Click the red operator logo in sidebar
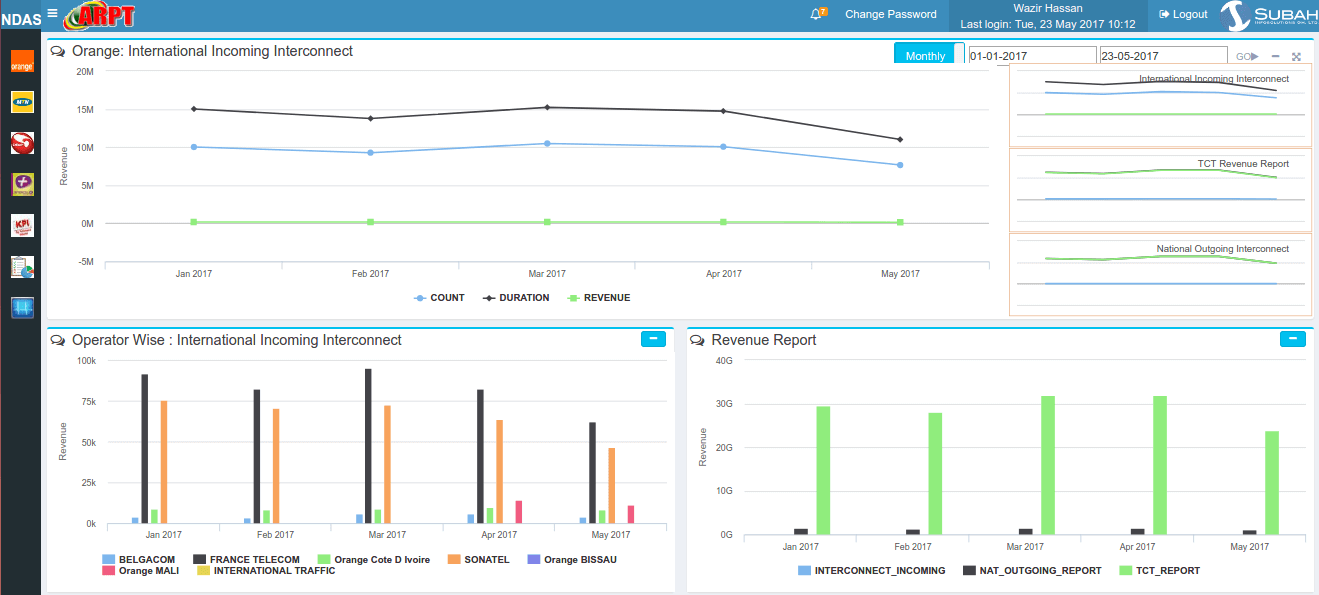Screen dimensions: 1319x595 click(22, 143)
